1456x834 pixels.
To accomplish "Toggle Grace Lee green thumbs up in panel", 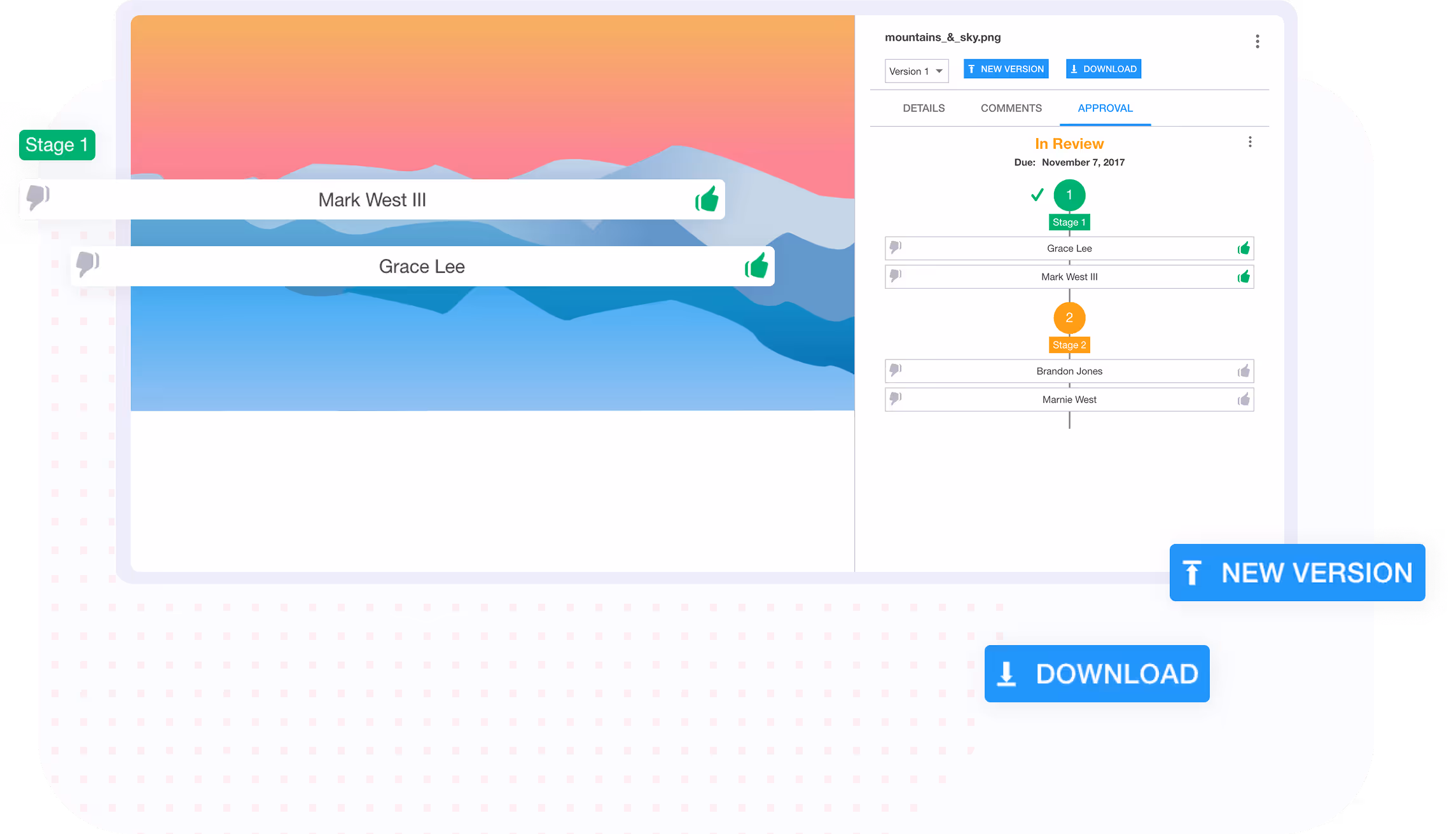I will pos(1244,248).
